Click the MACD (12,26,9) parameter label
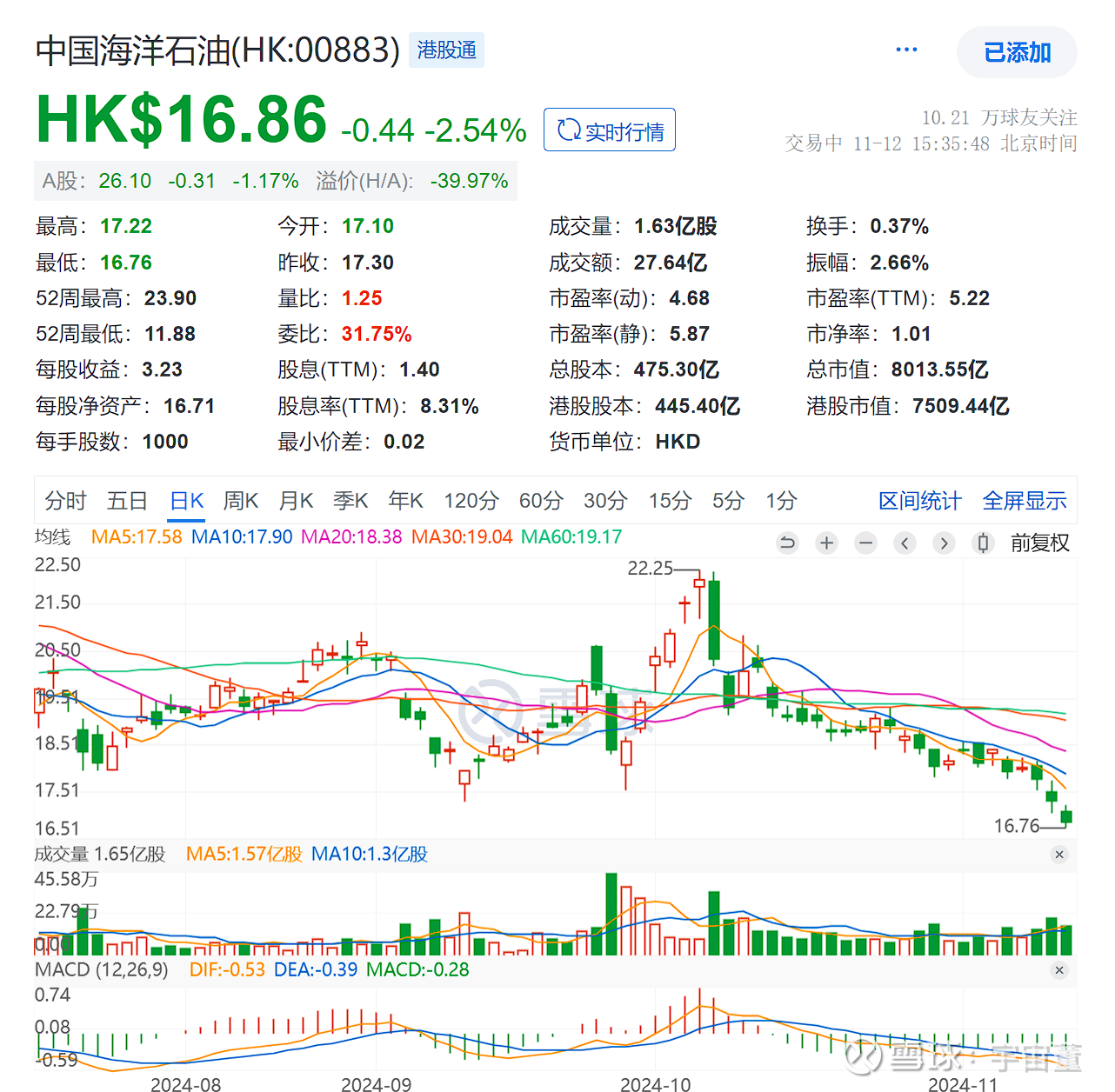 click(x=101, y=969)
